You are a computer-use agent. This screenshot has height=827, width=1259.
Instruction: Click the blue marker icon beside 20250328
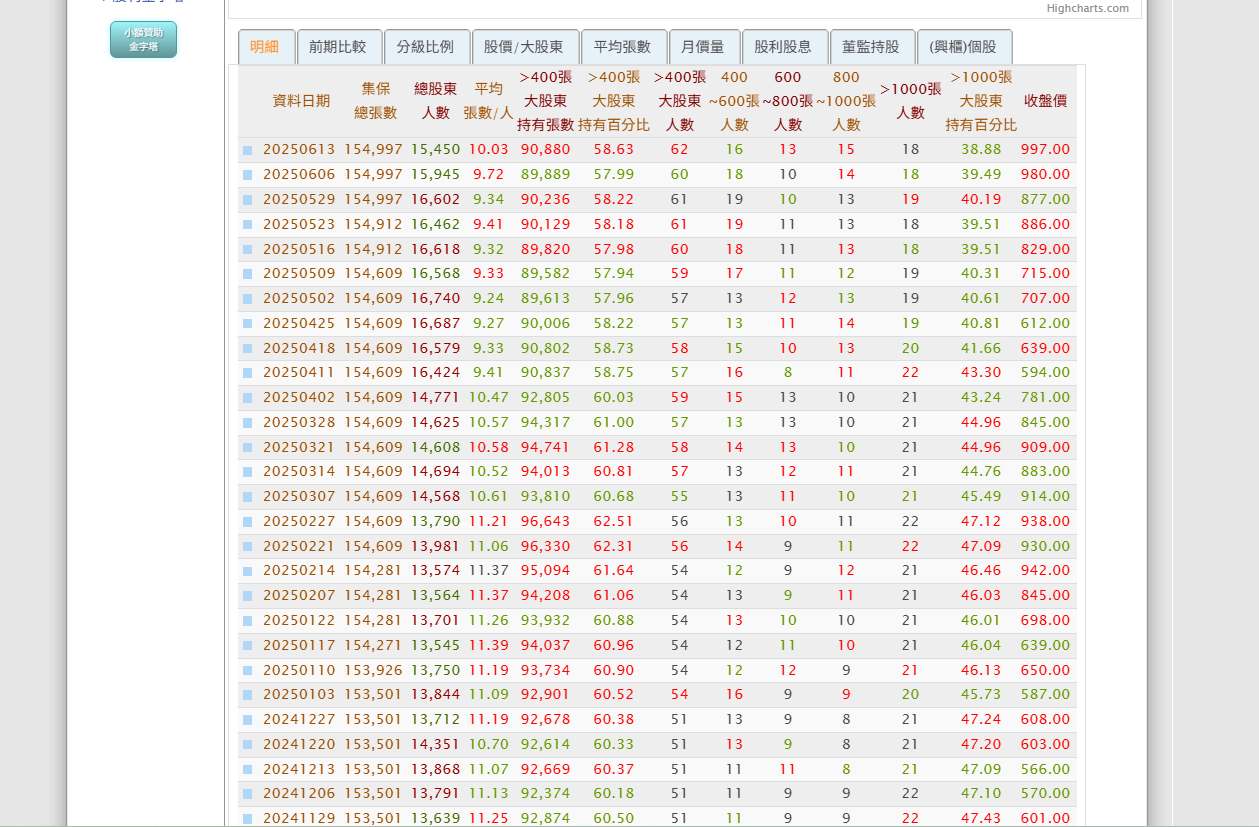247,422
